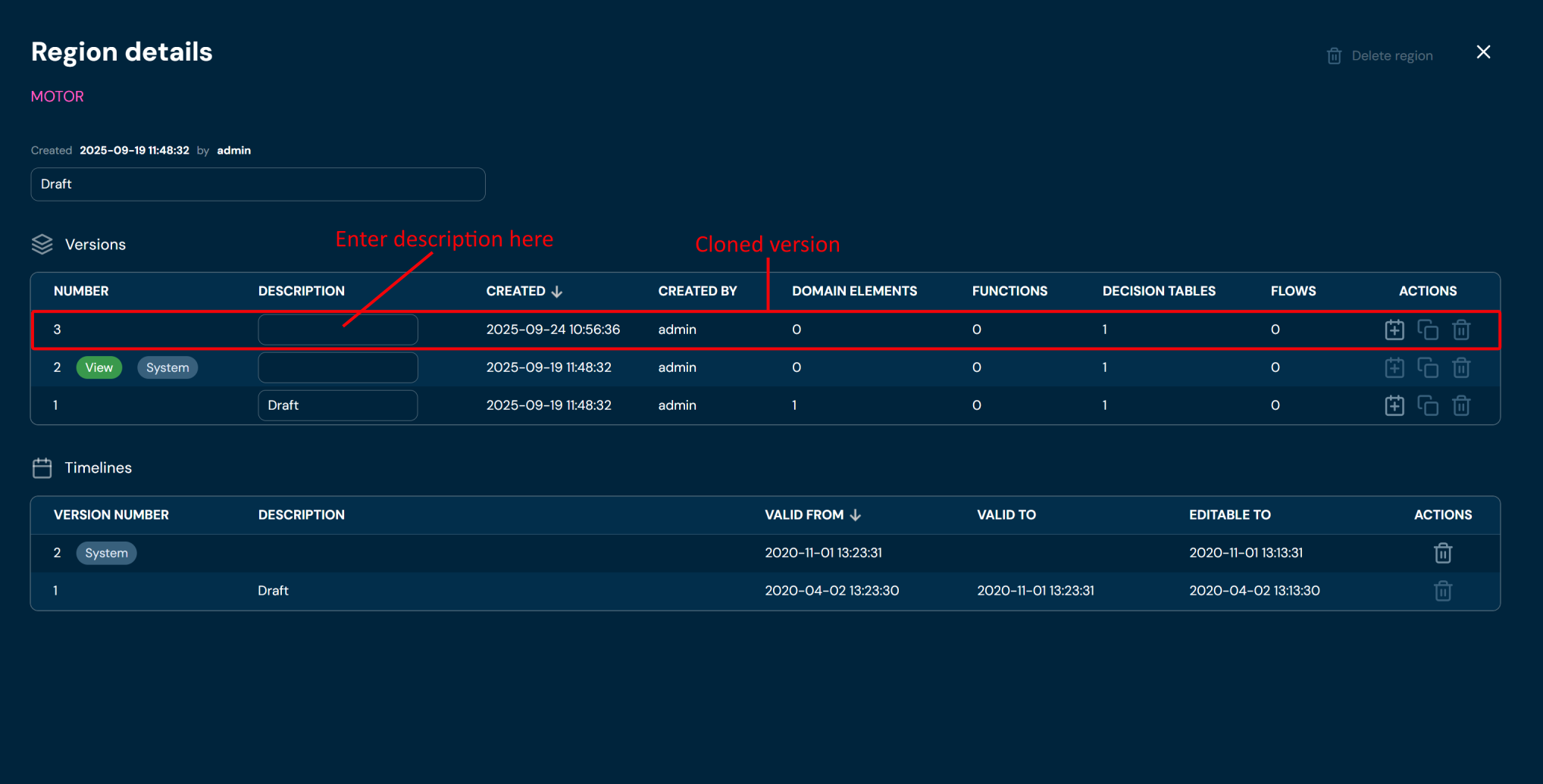Click the region description field showing Draft

tap(258, 184)
